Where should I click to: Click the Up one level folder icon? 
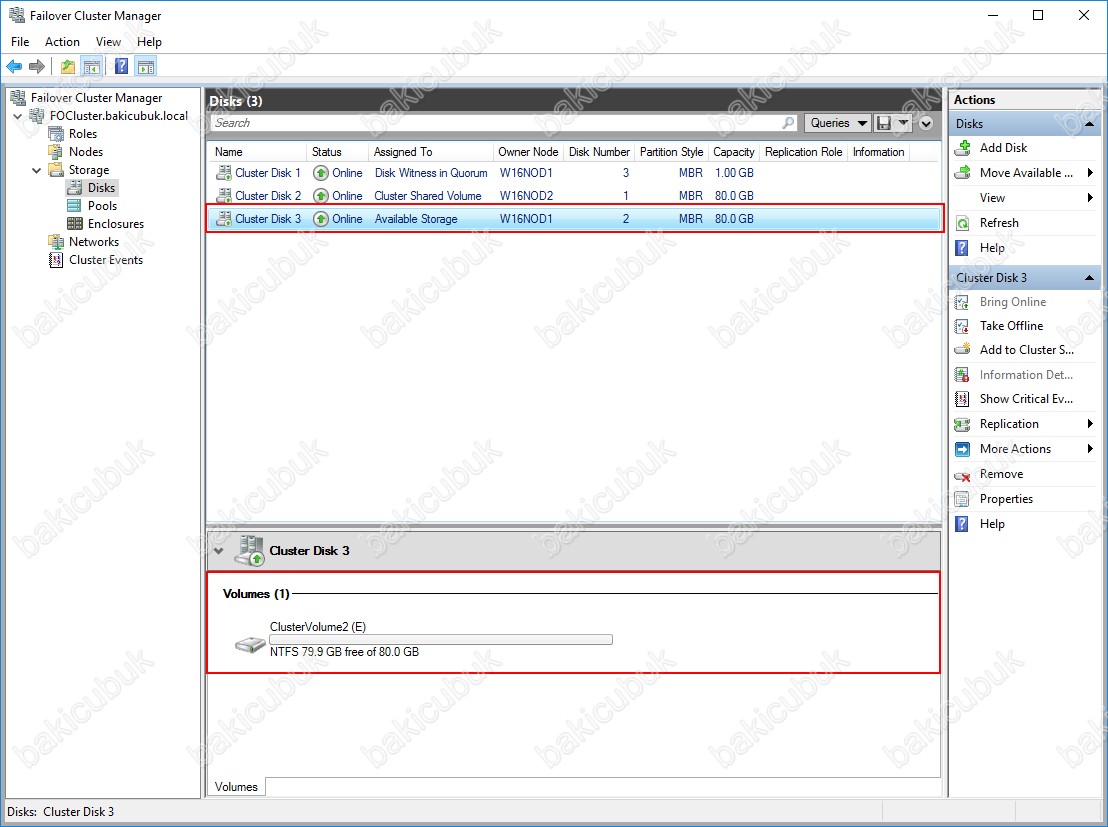pos(68,66)
